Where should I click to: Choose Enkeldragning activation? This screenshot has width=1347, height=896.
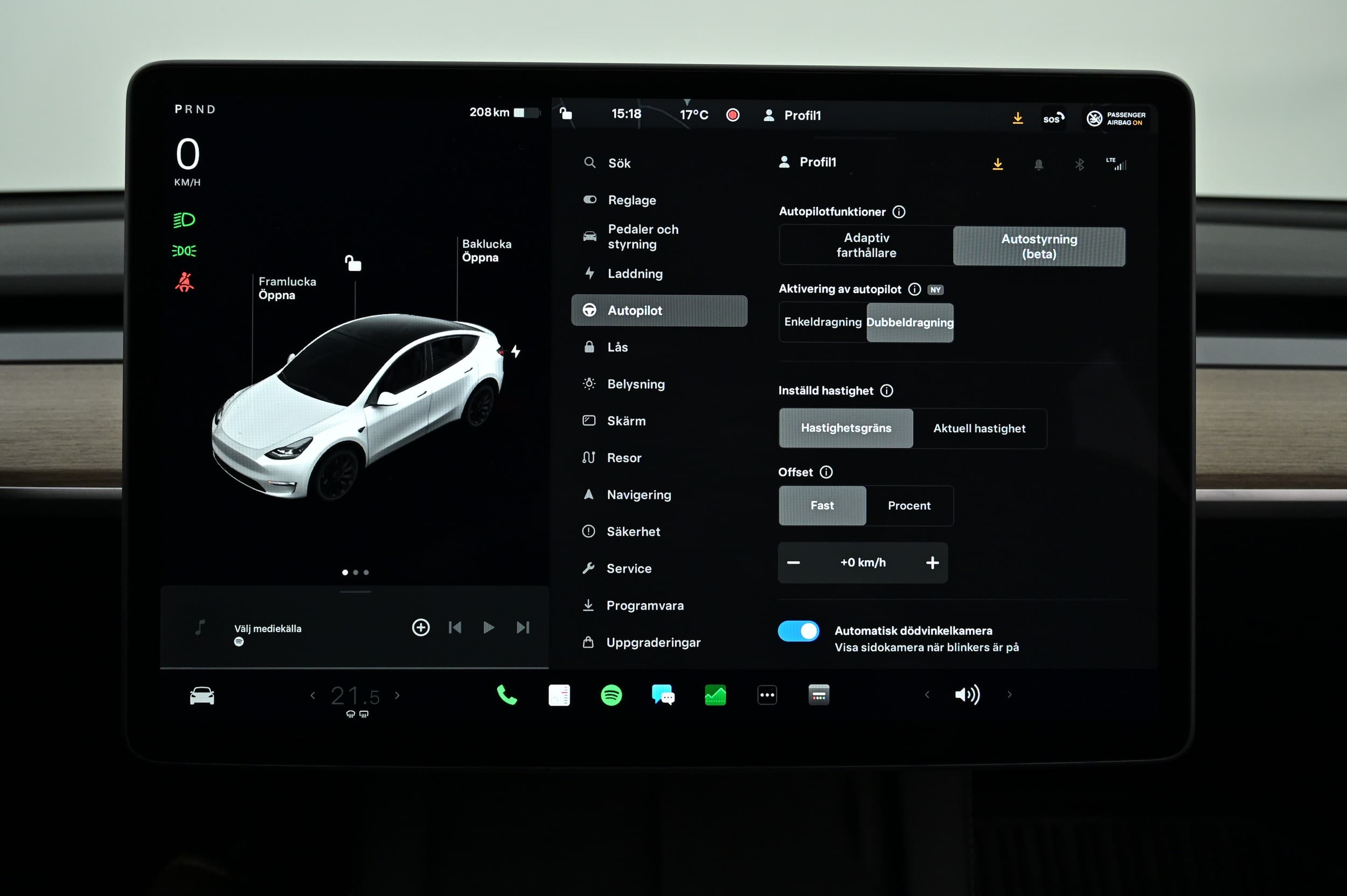click(822, 322)
